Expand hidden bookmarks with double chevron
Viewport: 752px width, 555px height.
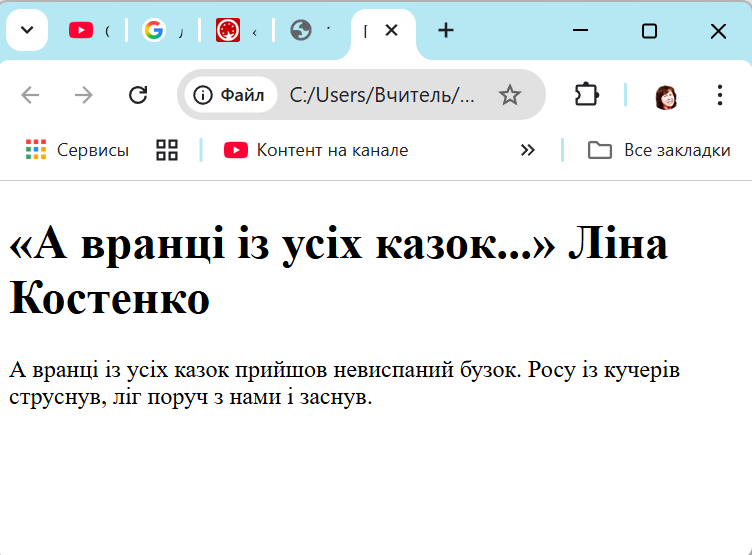pos(528,150)
